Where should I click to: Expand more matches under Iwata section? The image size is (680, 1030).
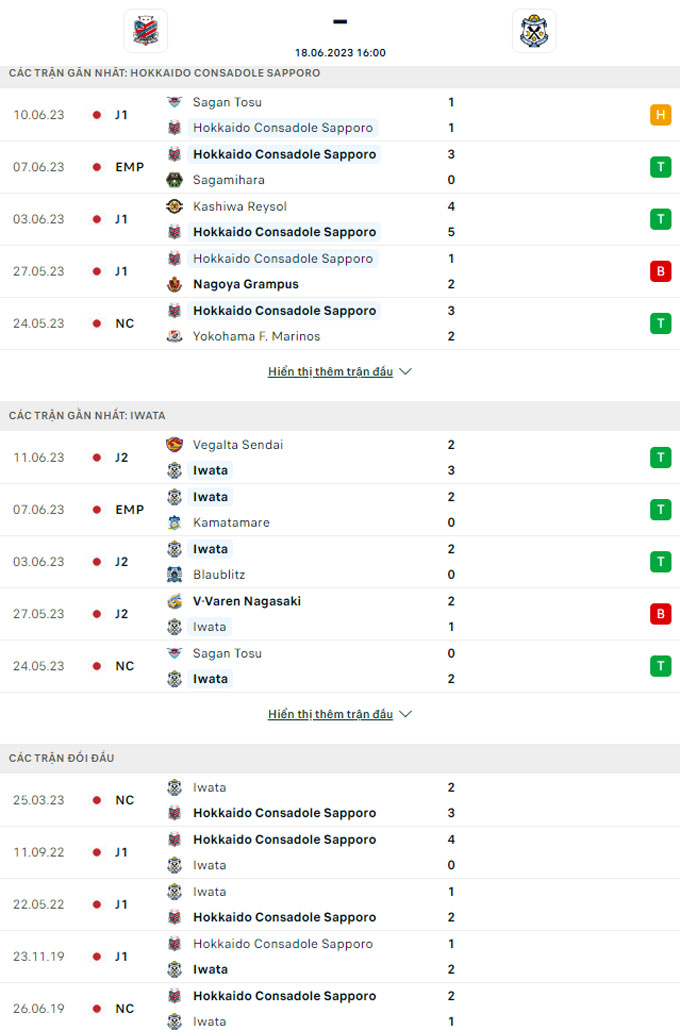point(339,714)
